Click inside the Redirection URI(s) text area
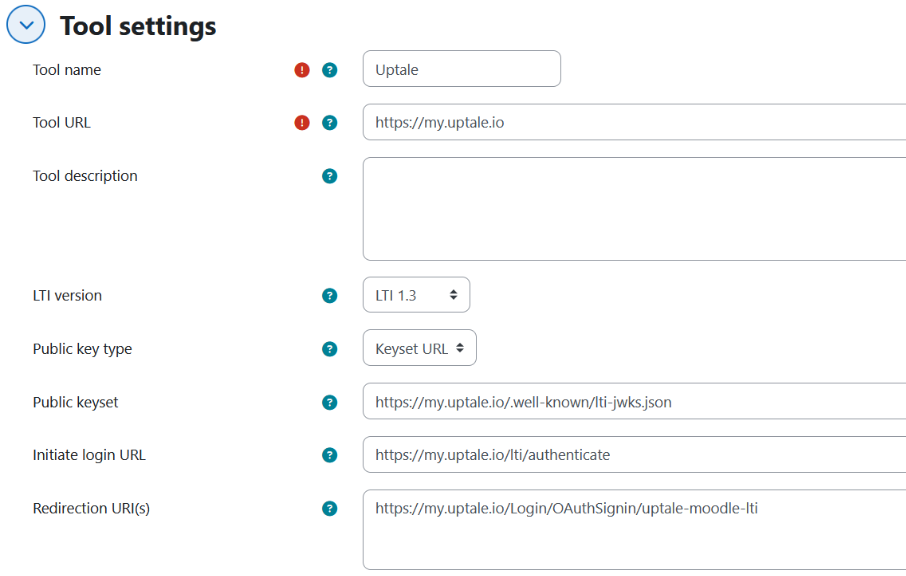The width and height of the screenshot is (906, 576). 634,529
